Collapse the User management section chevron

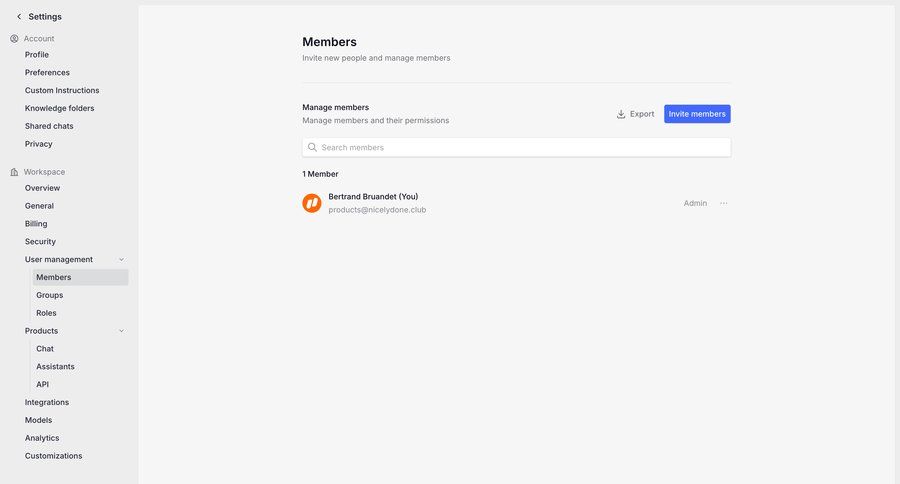click(x=122, y=260)
